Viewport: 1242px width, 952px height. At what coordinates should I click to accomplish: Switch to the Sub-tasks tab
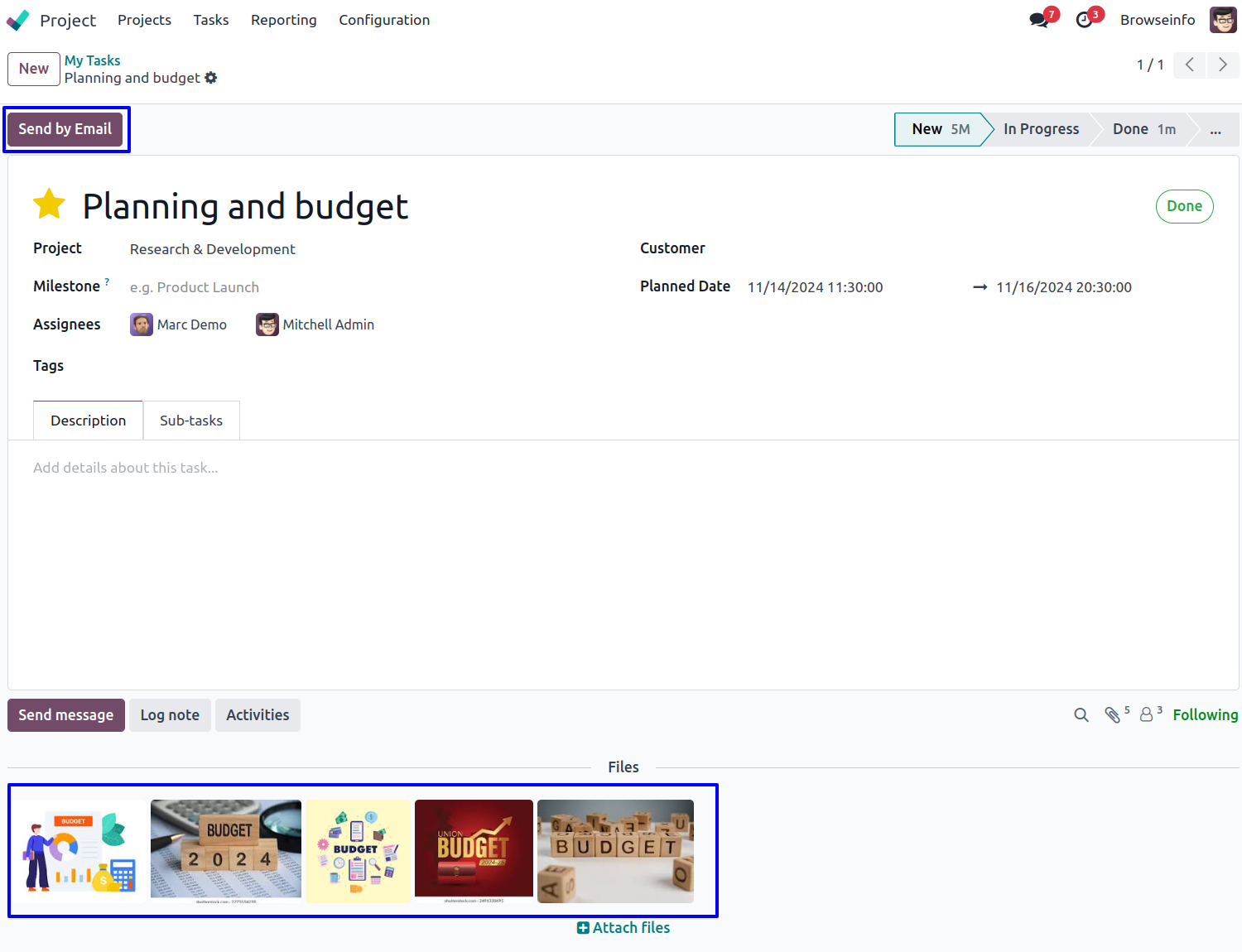click(191, 421)
